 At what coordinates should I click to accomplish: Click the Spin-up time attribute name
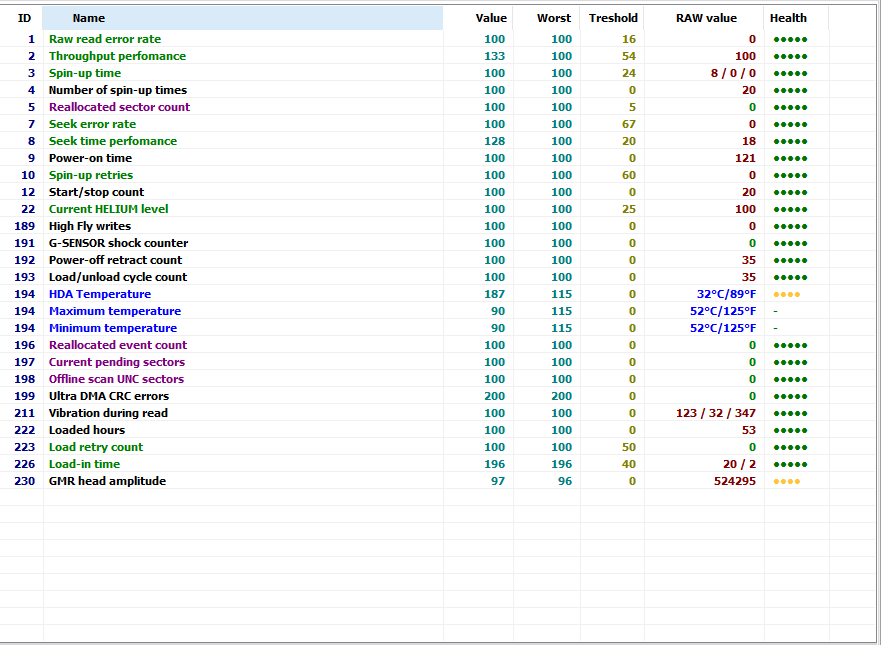coord(85,73)
